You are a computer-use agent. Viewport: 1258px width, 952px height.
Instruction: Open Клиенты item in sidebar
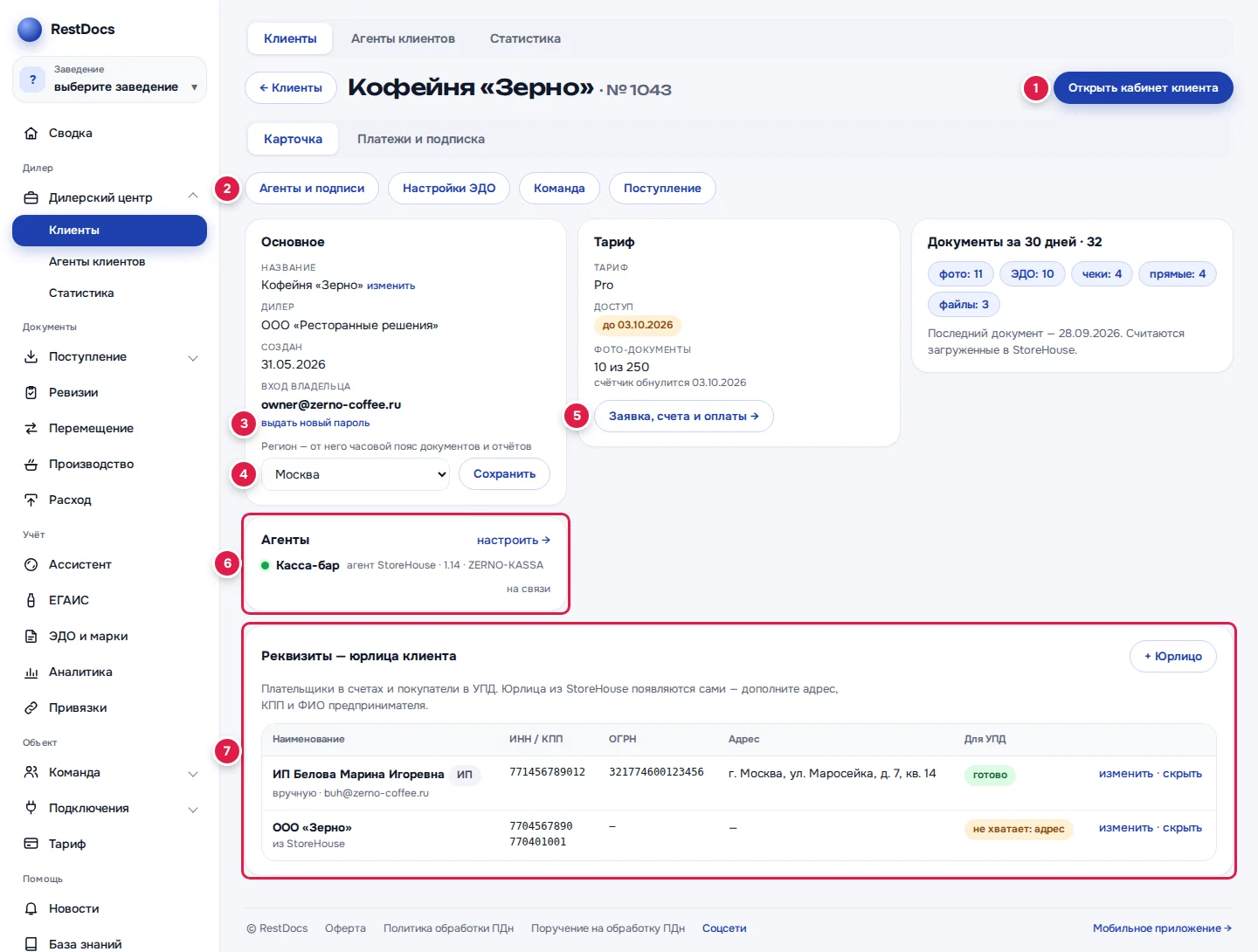coord(110,231)
